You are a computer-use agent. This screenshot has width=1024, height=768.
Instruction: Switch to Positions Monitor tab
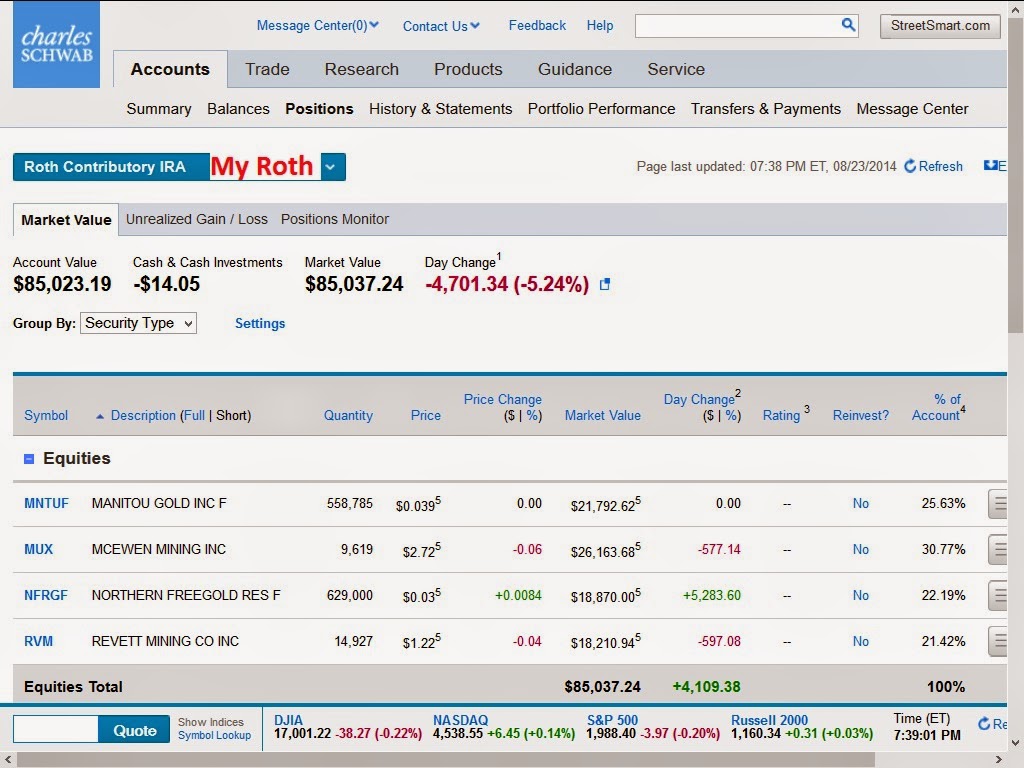click(335, 219)
